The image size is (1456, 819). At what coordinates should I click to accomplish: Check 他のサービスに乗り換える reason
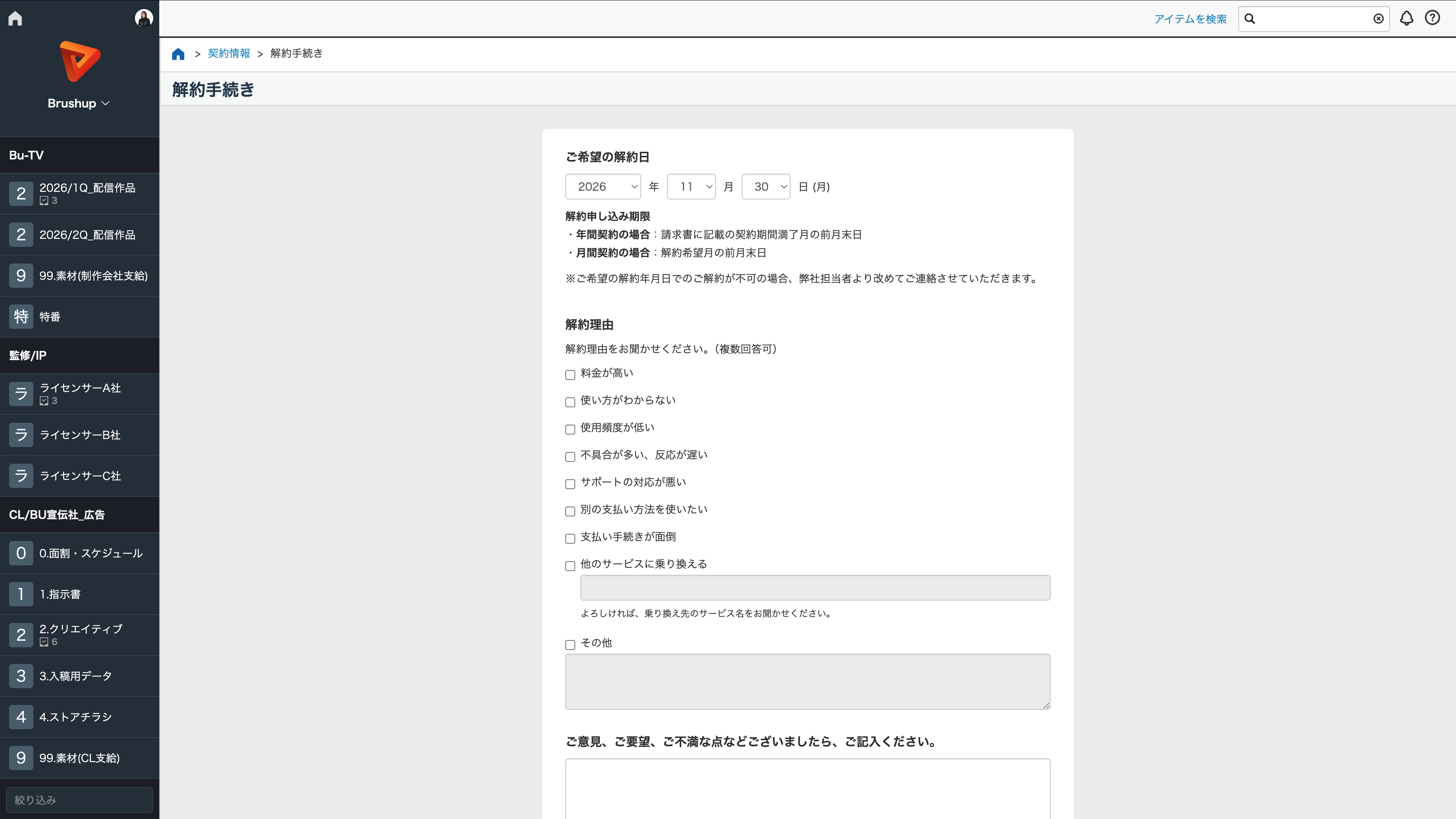[x=570, y=566]
